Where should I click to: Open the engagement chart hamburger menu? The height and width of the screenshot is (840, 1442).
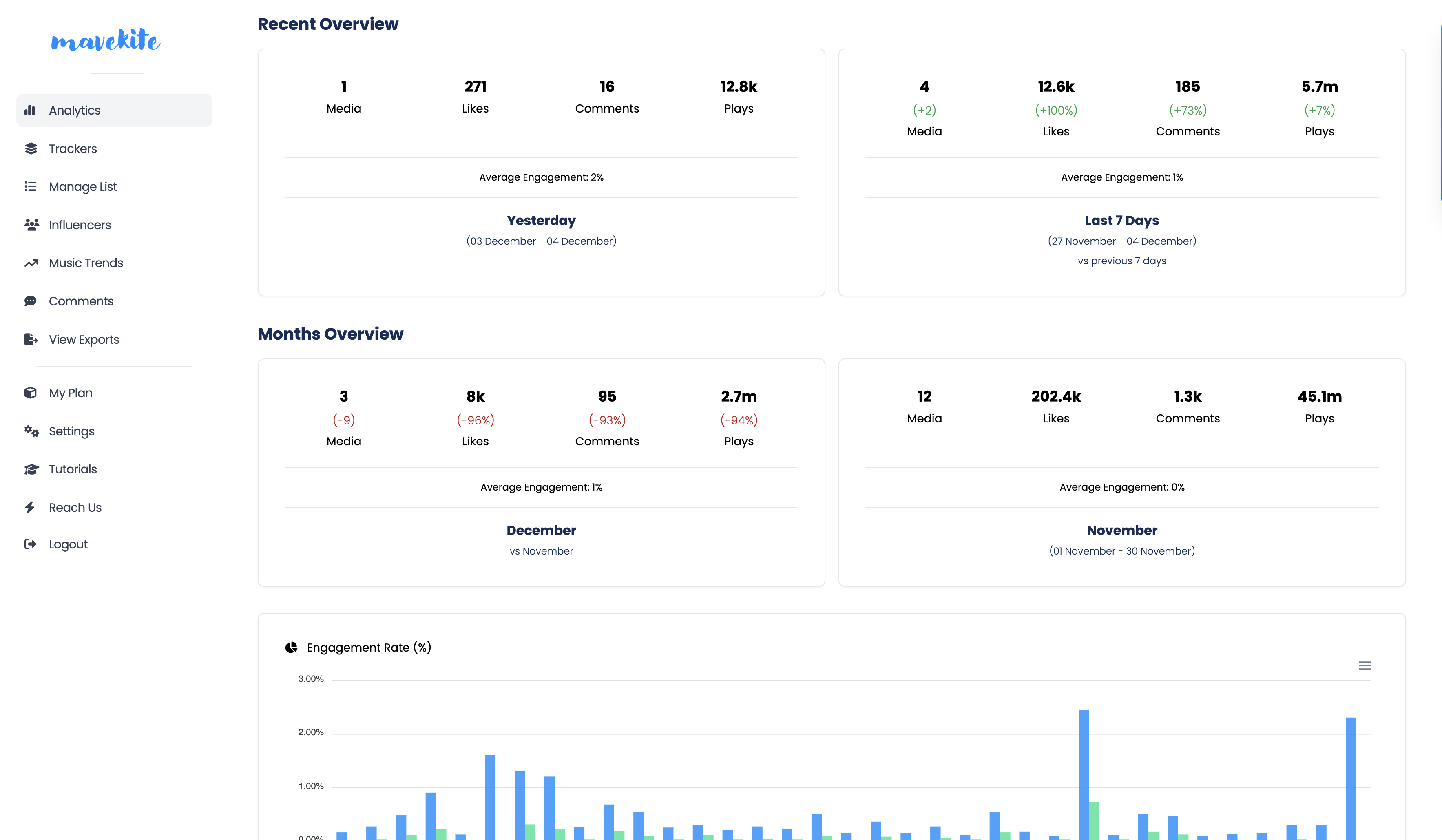pyautogui.click(x=1365, y=665)
